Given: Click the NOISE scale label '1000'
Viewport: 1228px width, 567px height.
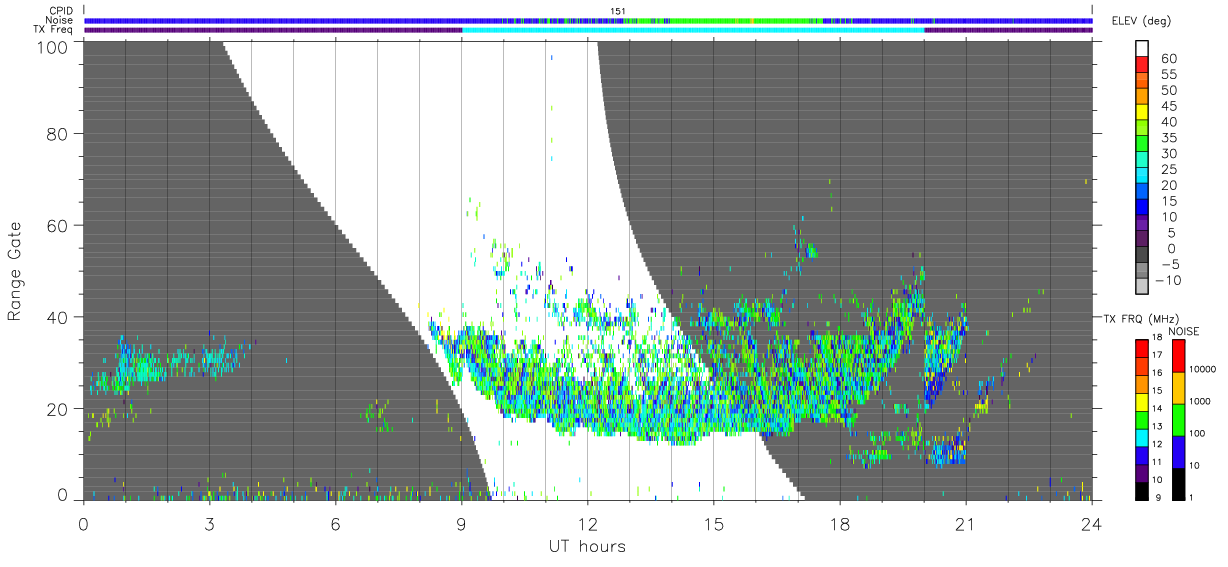Looking at the screenshot, I should coord(1201,401).
